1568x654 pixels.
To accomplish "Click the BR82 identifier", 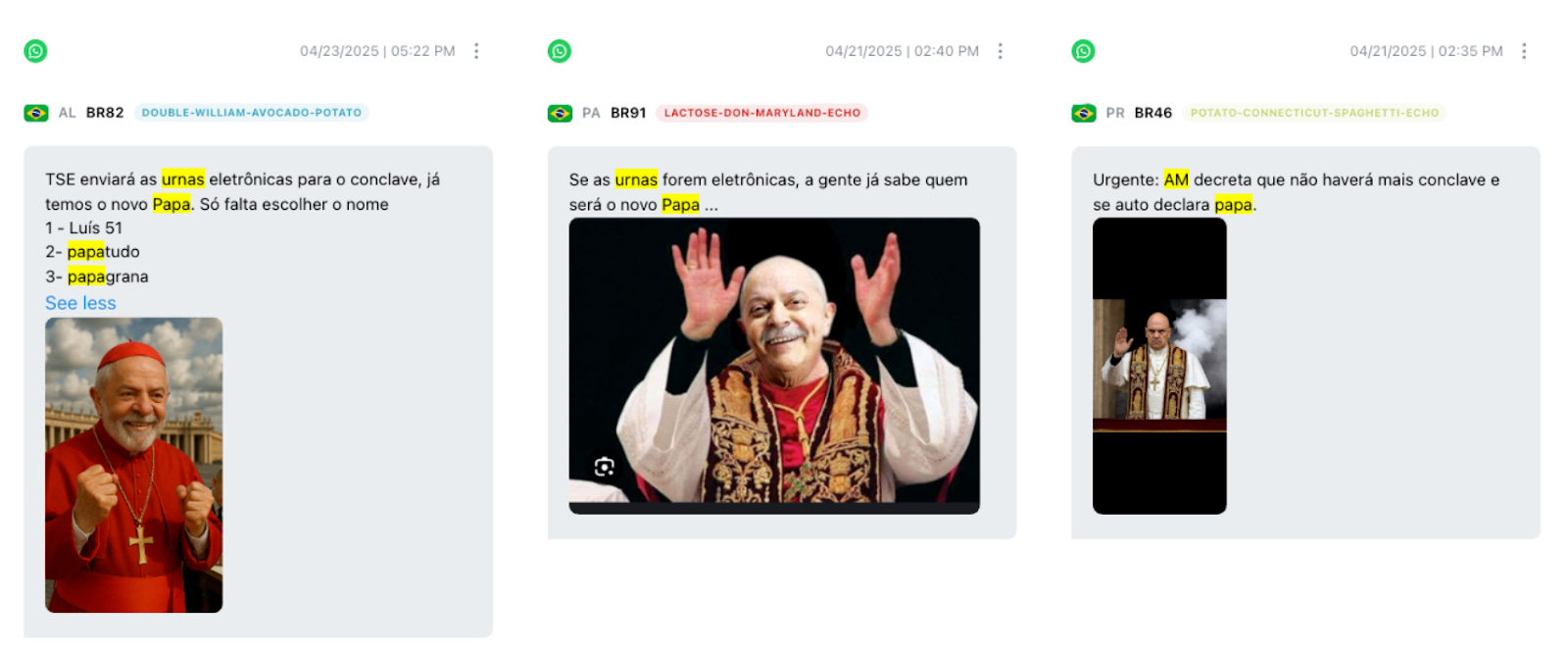I will 105,113.
